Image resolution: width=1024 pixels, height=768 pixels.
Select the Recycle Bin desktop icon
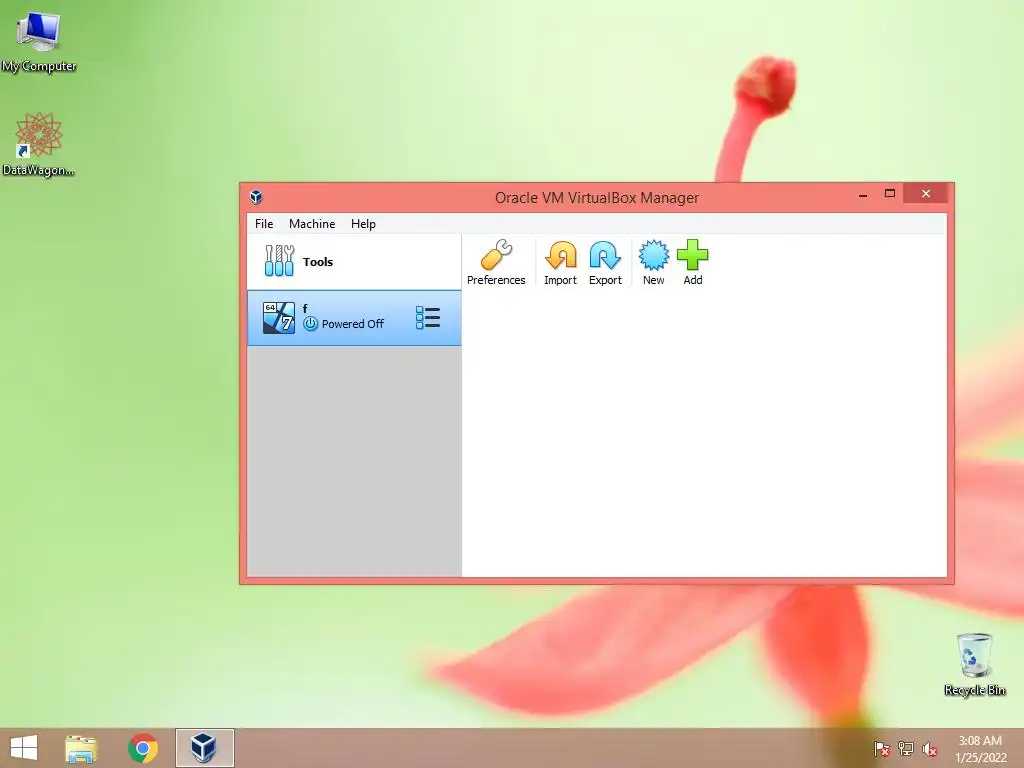[x=974, y=665]
